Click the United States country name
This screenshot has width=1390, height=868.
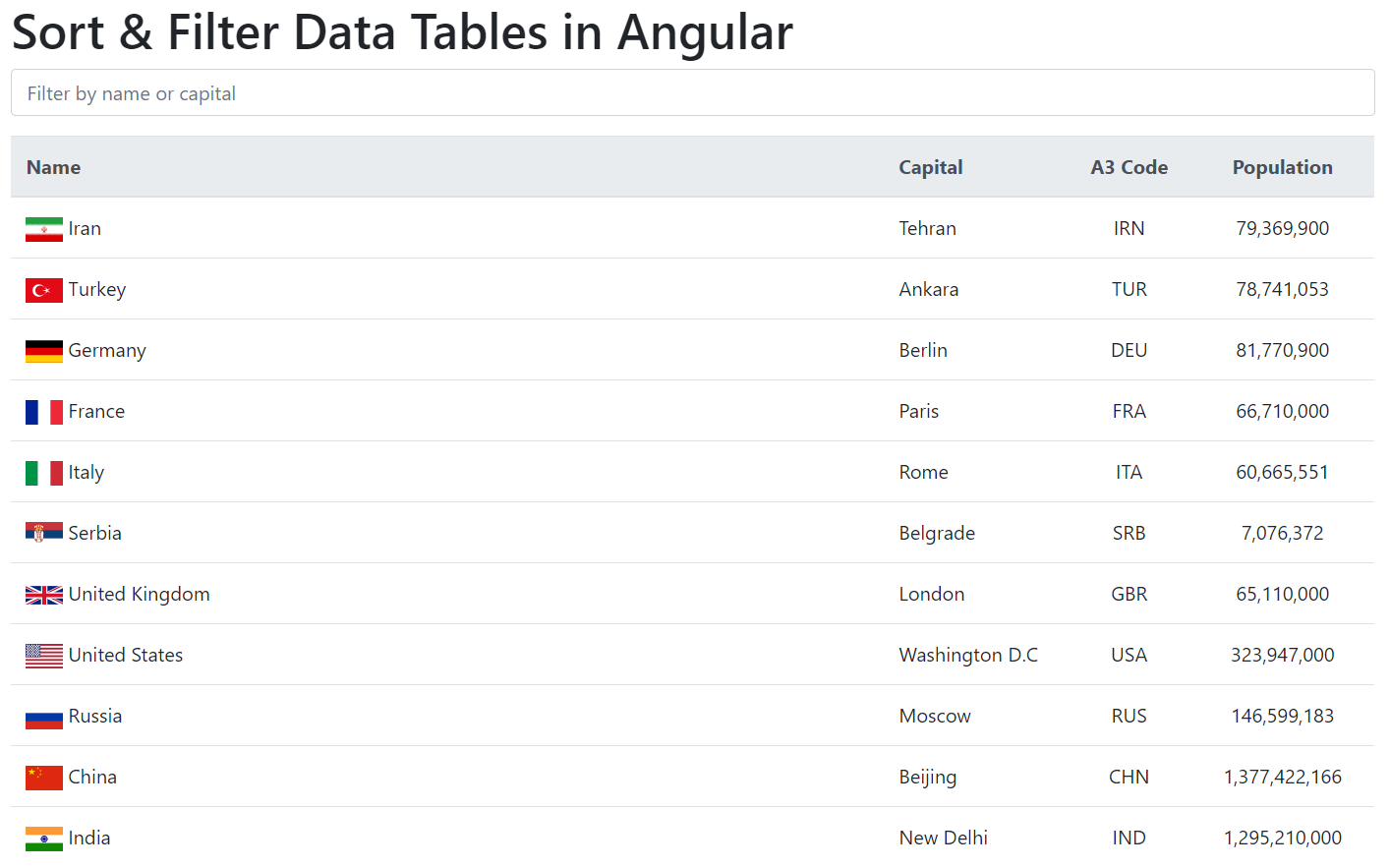click(x=125, y=655)
